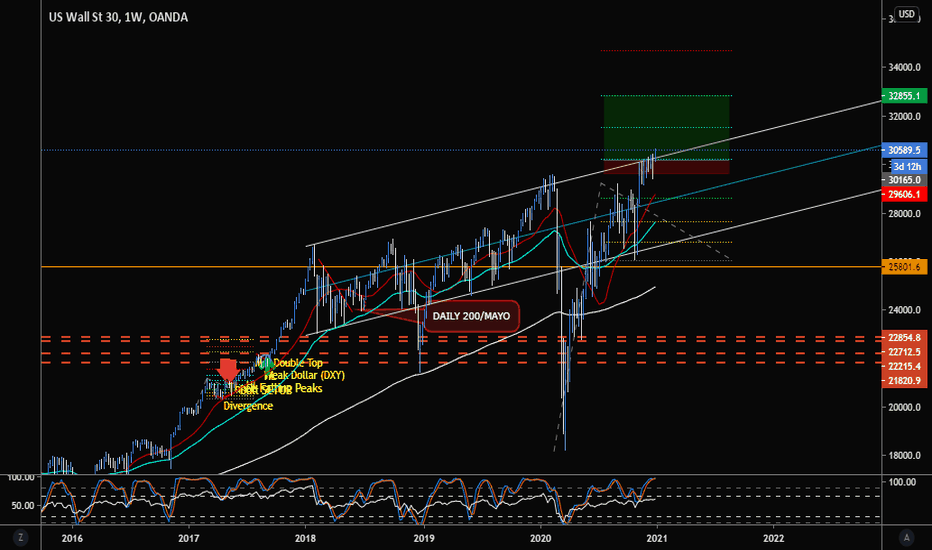932x550 pixels.
Task: Click the orange 25801.6 price label
Action: [904, 267]
